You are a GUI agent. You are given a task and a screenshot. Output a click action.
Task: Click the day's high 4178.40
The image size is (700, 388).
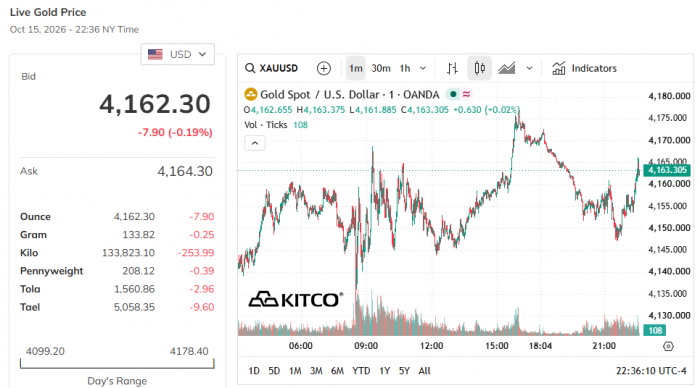[189, 351]
